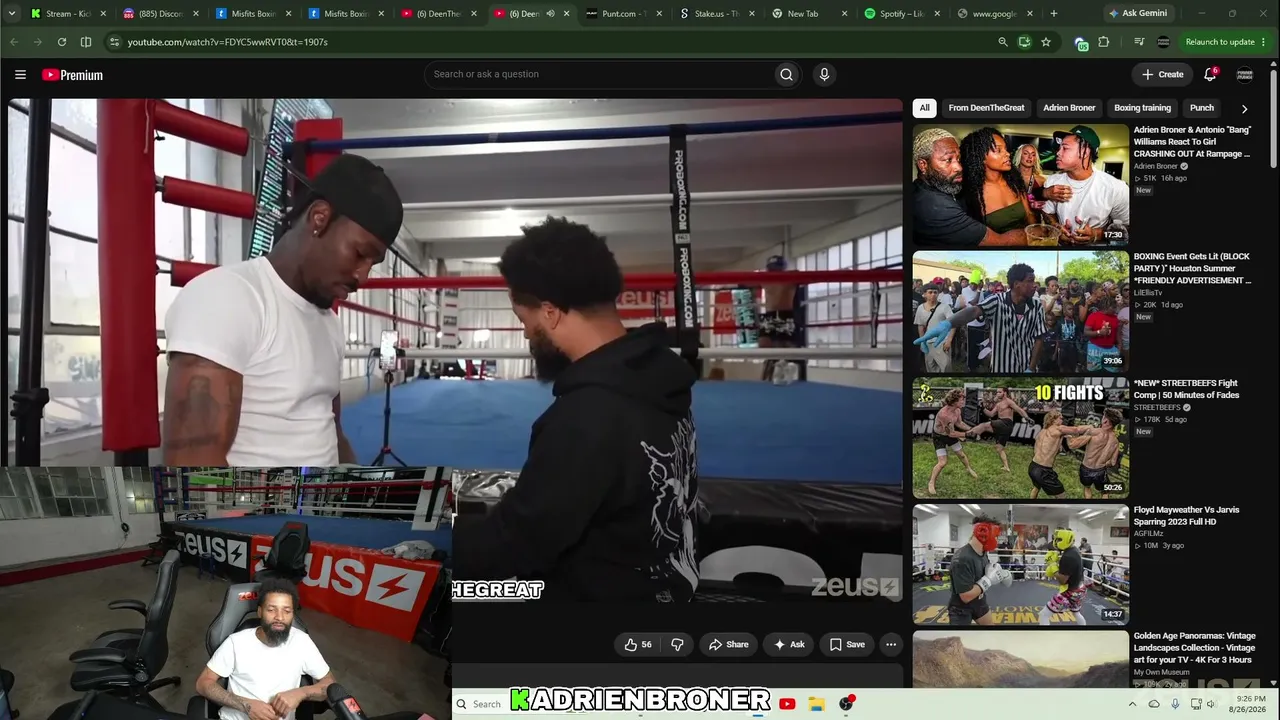Open Golden Age Panoramas video title
The width and height of the screenshot is (1280, 720).
[x=1193, y=648]
